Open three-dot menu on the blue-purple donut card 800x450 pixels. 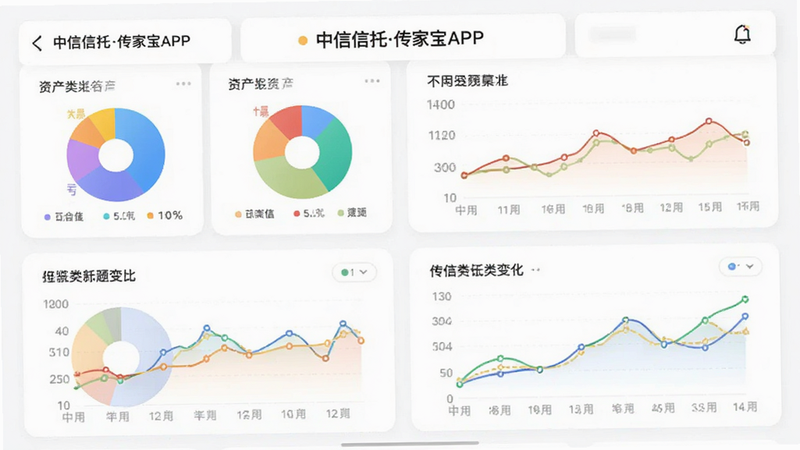(183, 84)
